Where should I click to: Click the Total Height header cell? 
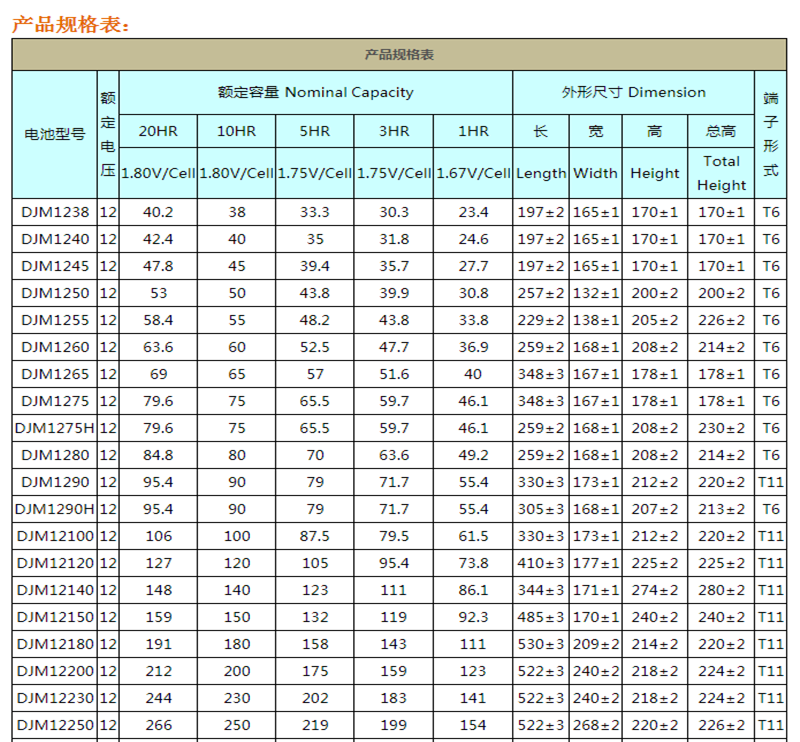(721, 172)
